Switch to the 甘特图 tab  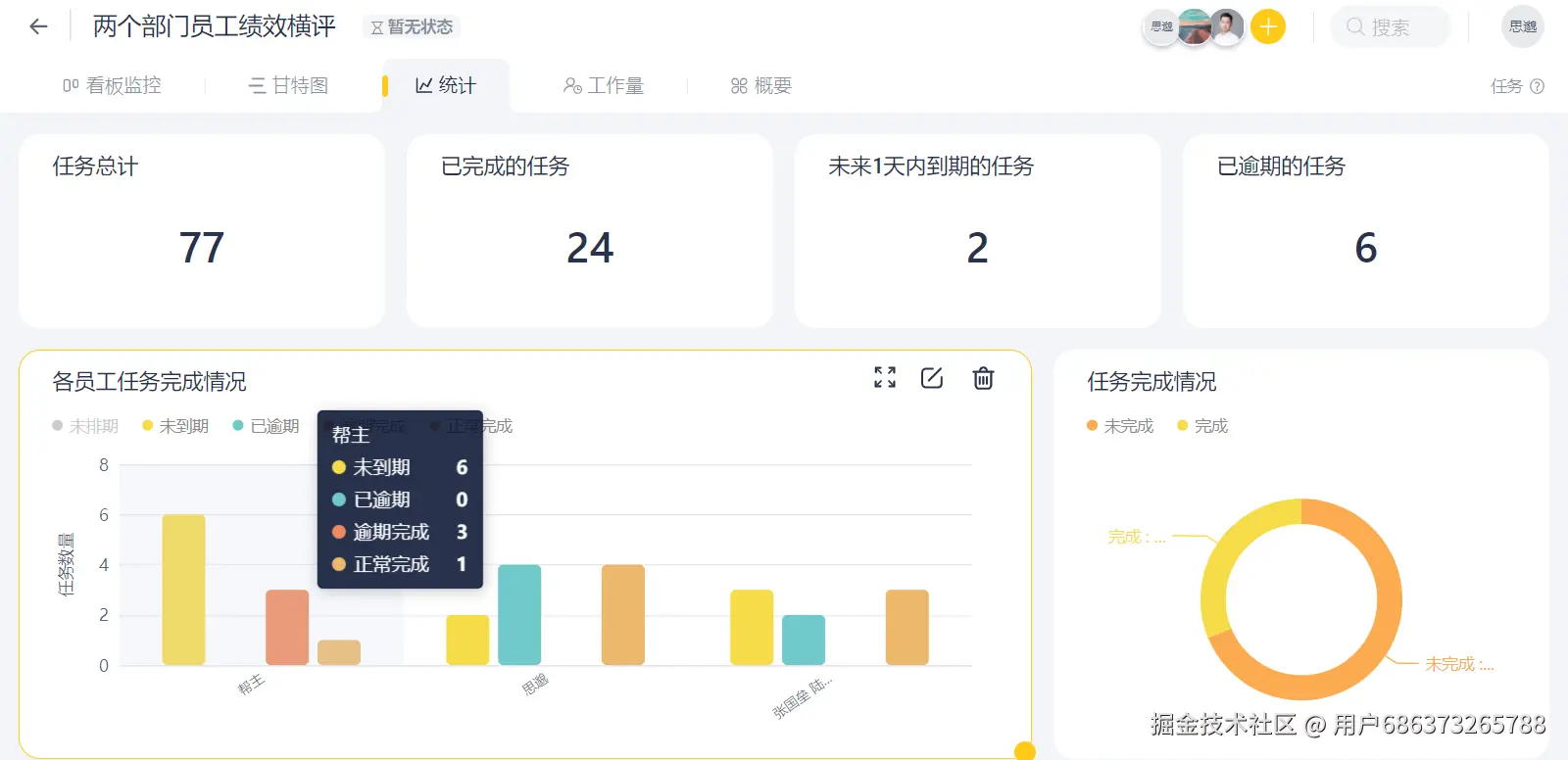pos(288,86)
